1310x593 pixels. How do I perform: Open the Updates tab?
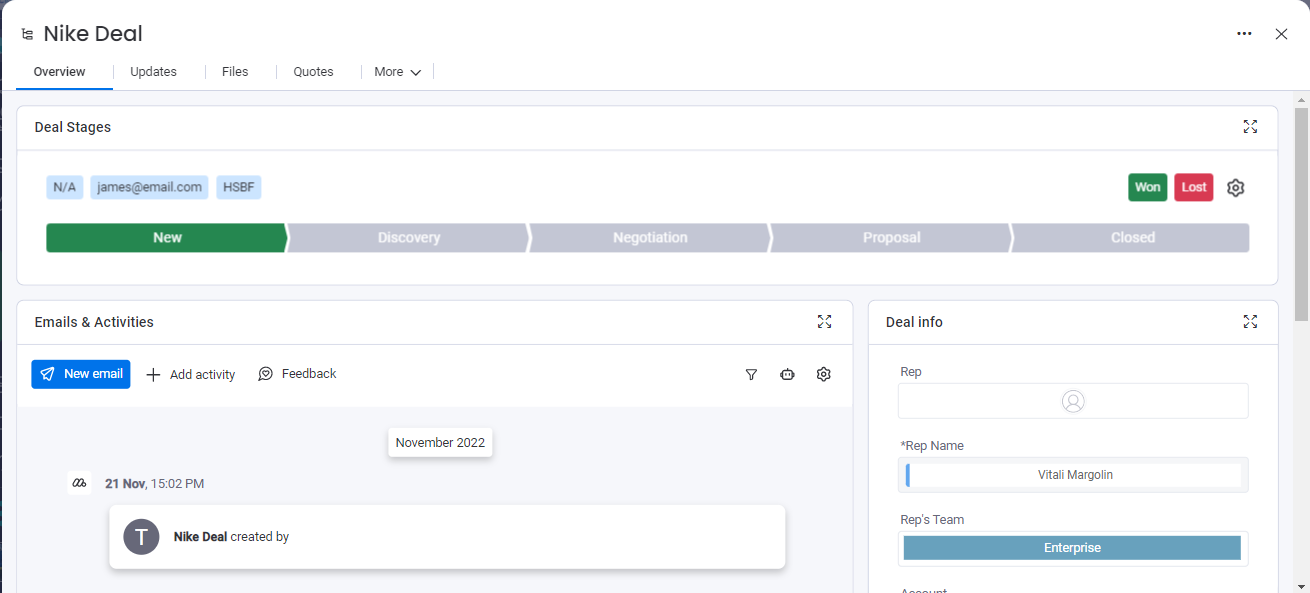coord(154,72)
